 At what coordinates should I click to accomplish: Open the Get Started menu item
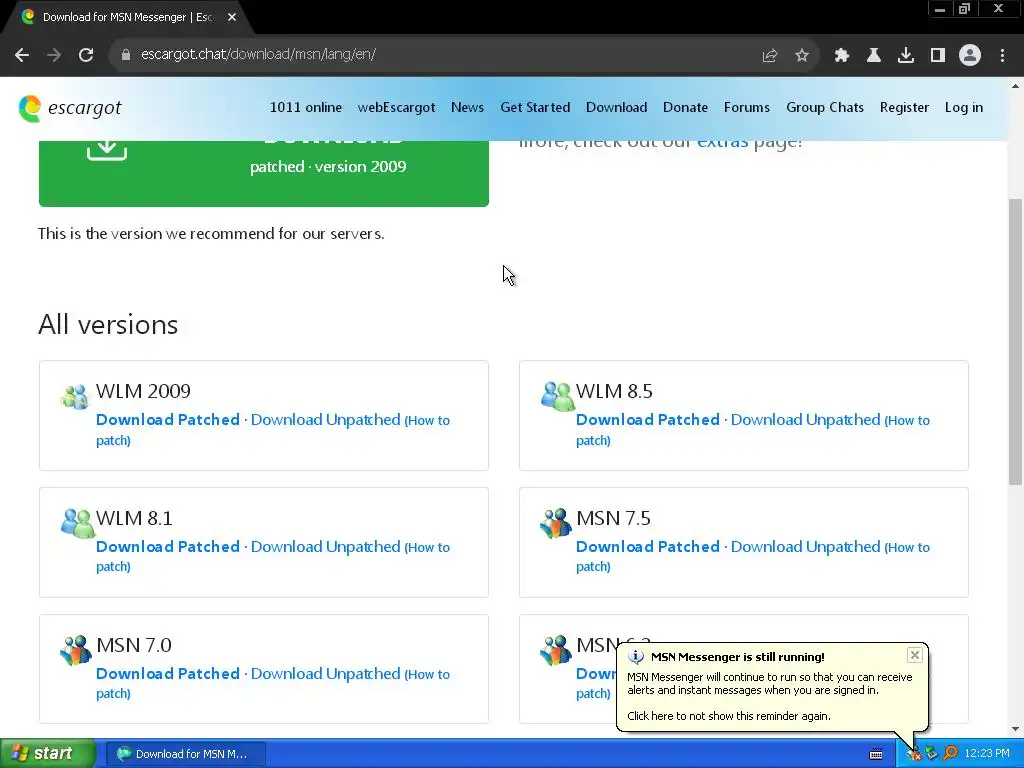coord(535,108)
